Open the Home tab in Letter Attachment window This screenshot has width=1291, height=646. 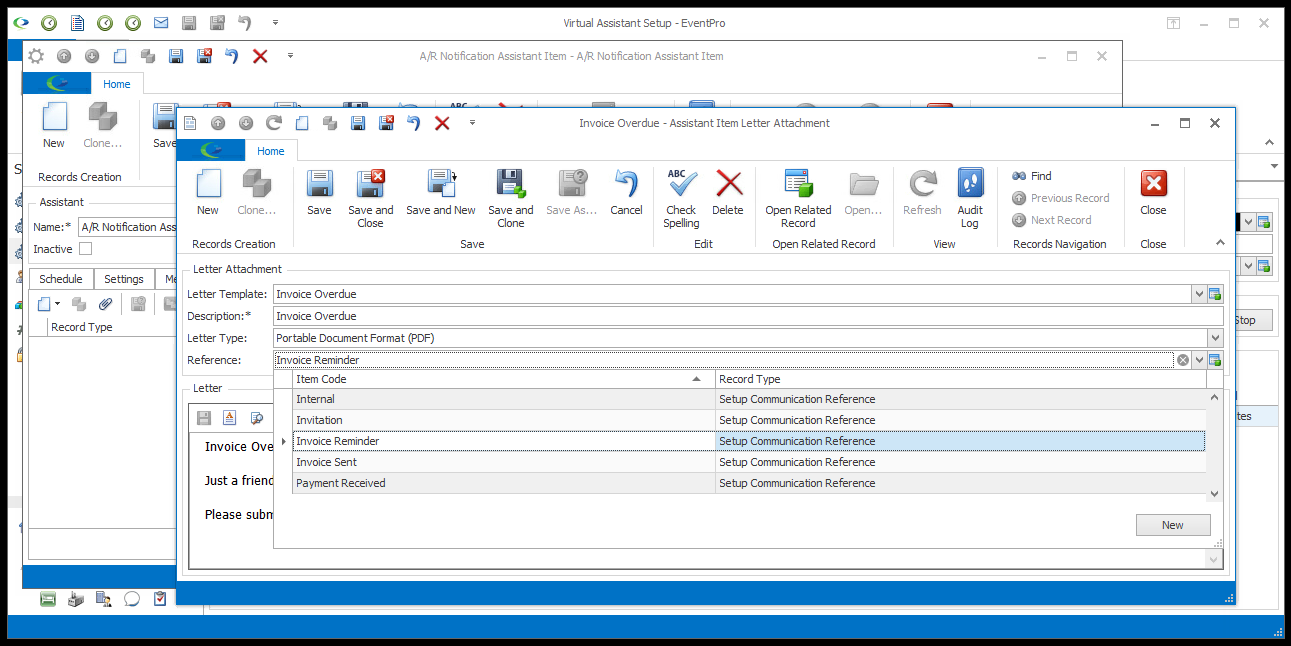[x=270, y=151]
